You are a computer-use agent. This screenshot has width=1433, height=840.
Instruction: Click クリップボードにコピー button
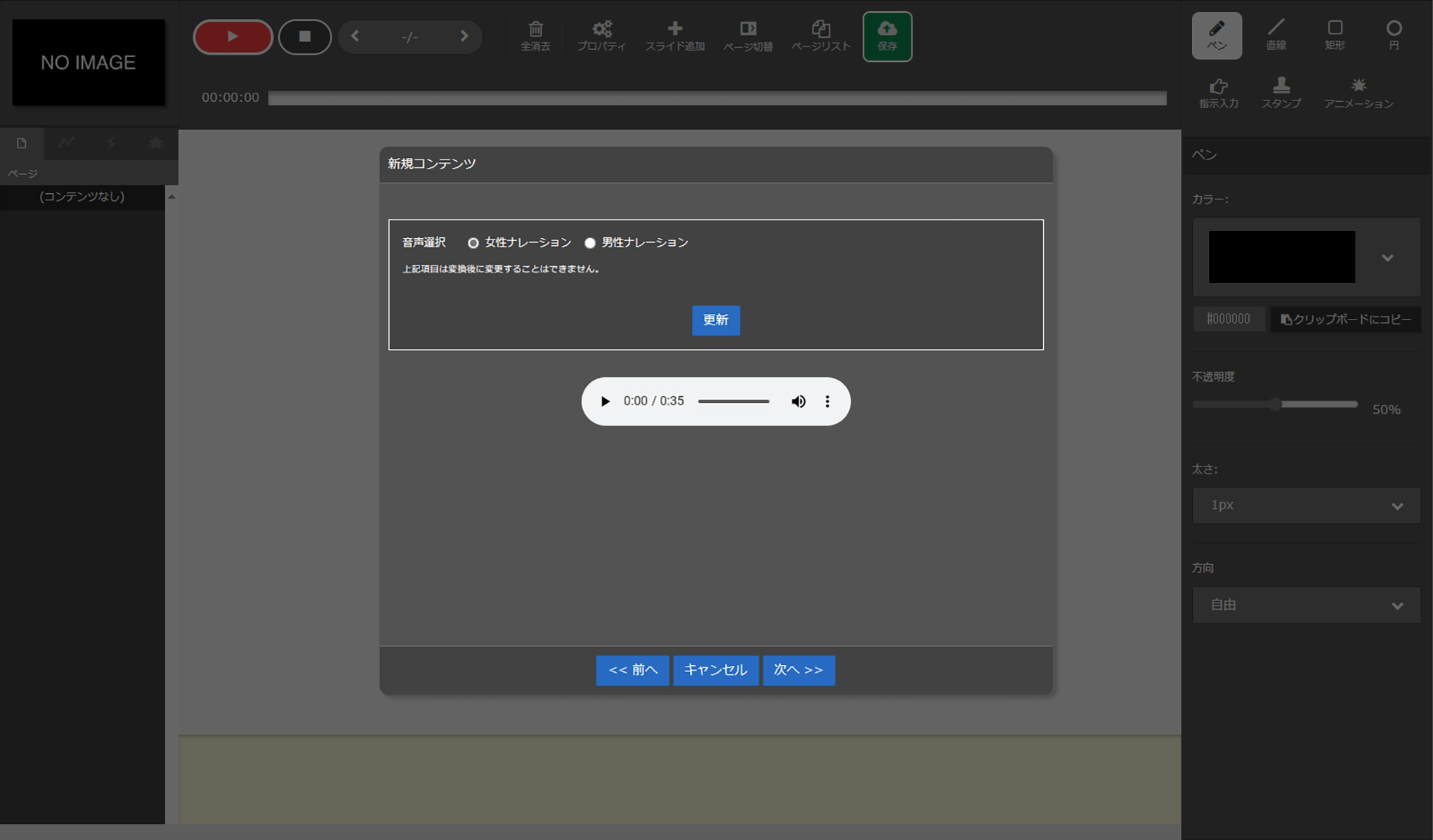1346,320
